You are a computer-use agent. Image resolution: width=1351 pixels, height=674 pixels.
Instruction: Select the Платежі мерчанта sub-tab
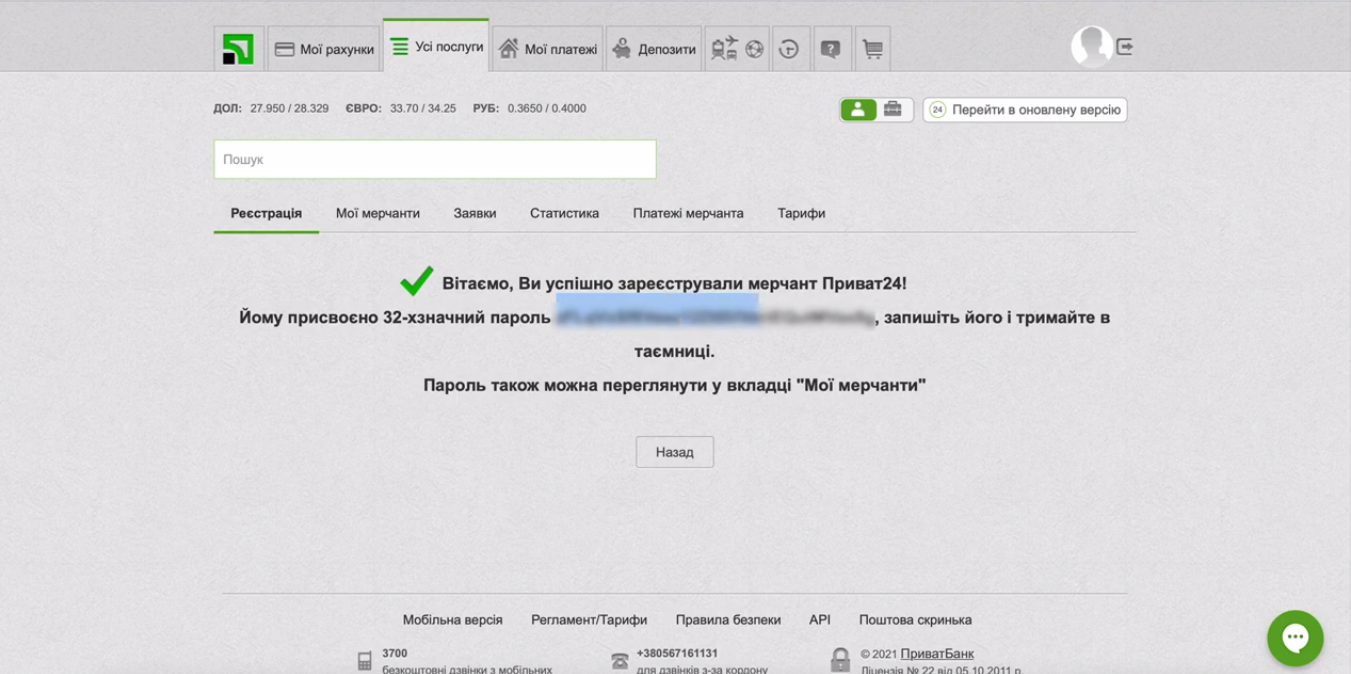[x=688, y=213]
